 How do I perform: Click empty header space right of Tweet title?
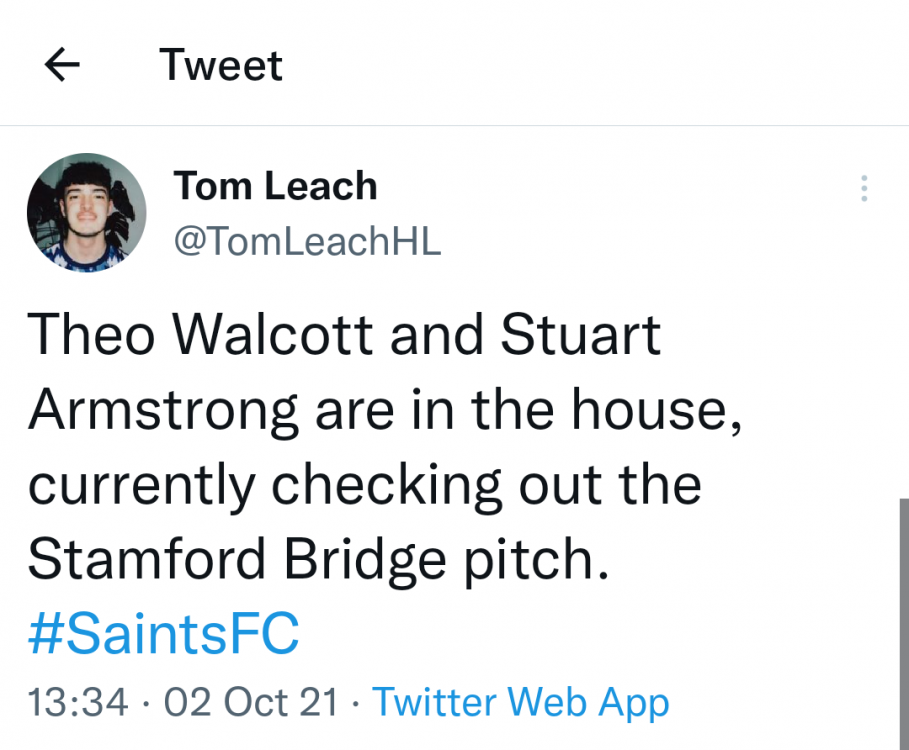click(600, 66)
